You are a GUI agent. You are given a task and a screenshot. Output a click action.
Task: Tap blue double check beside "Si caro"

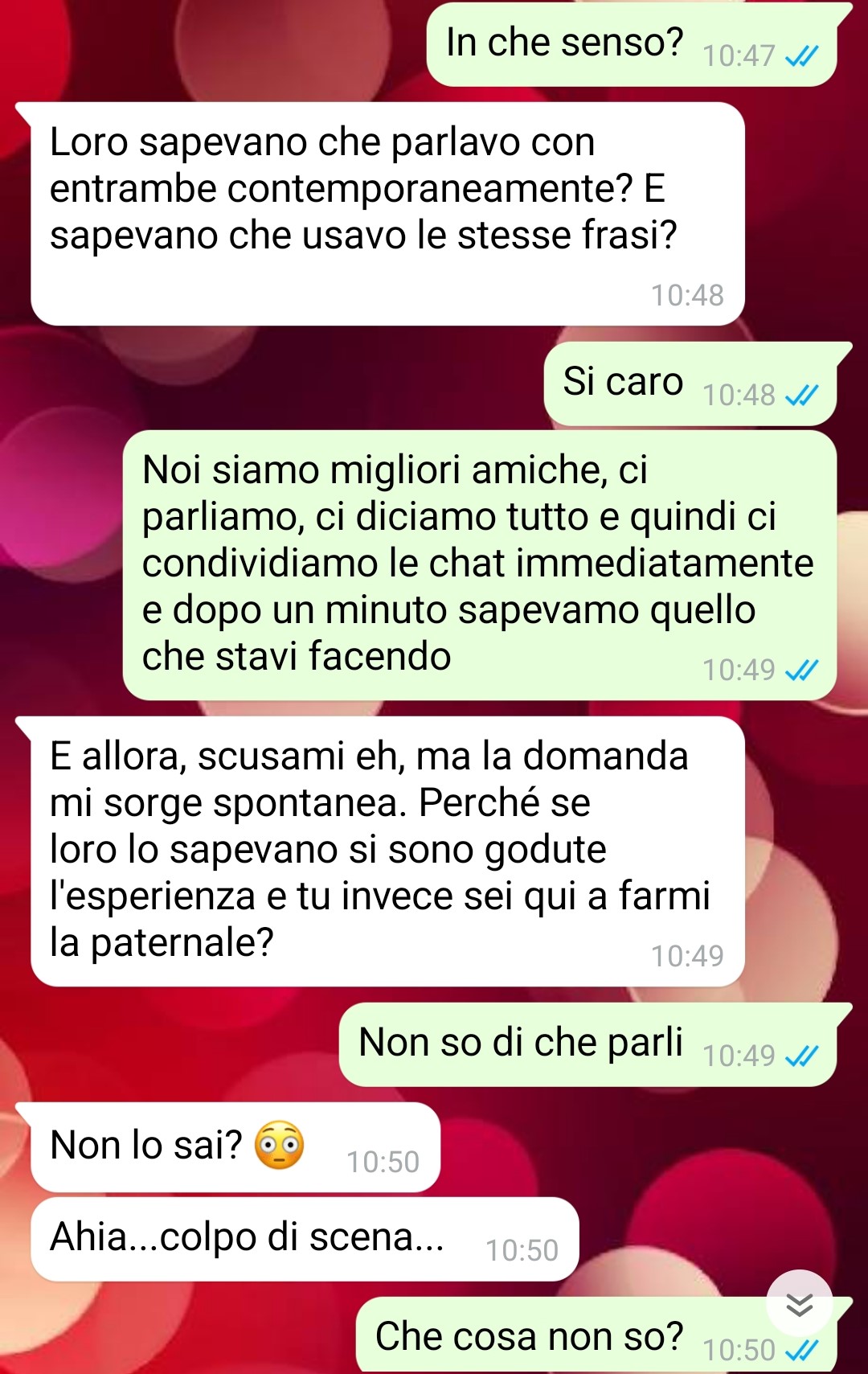[801, 396]
